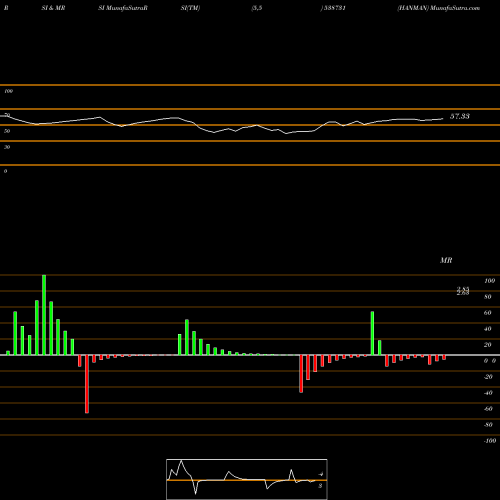Click the tallest green histogram bar
This screenshot has width=500, height=500.
click(44, 315)
